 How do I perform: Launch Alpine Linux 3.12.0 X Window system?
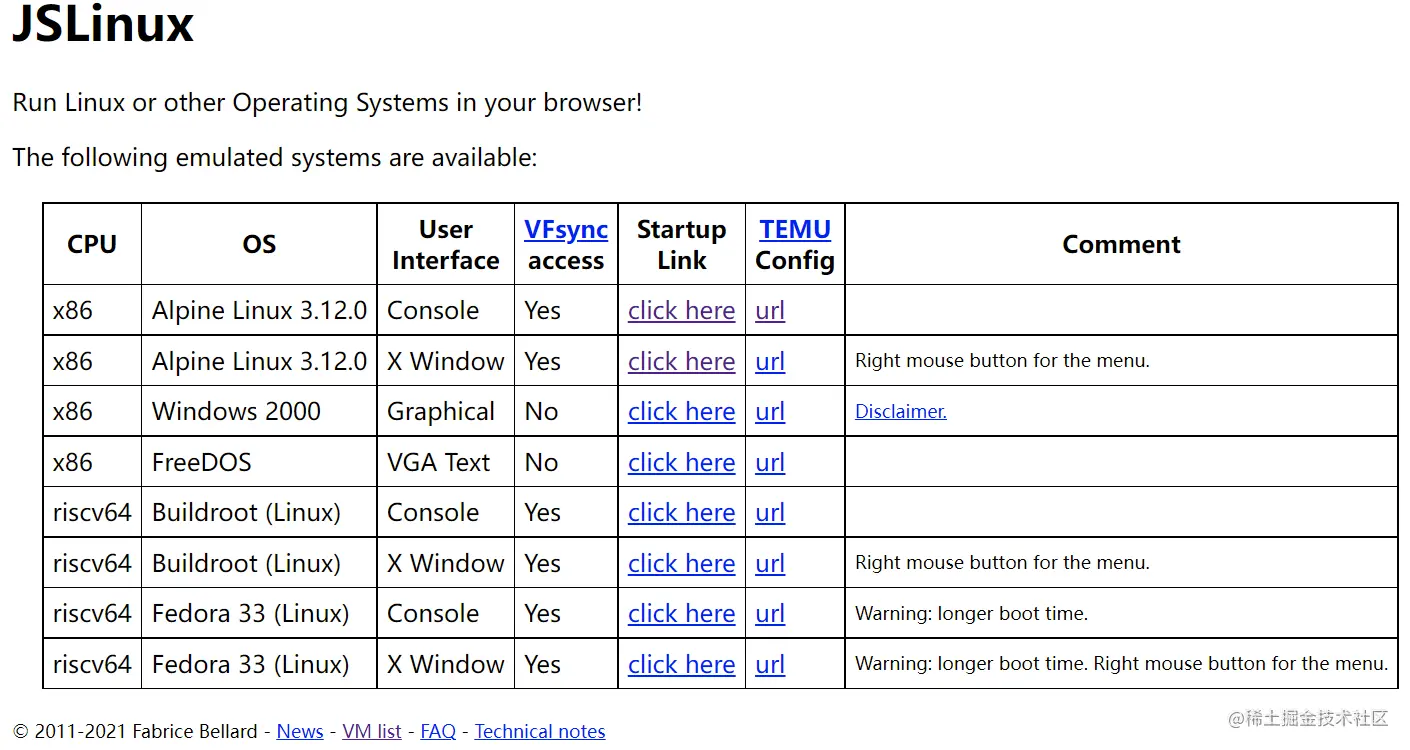(x=681, y=361)
